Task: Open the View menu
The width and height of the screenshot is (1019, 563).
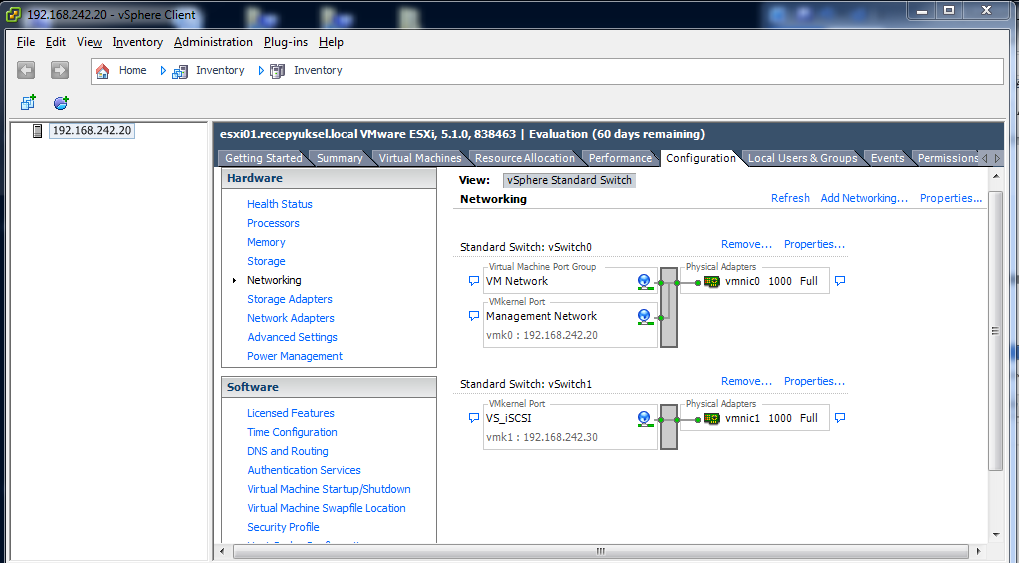Action: [89, 42]
